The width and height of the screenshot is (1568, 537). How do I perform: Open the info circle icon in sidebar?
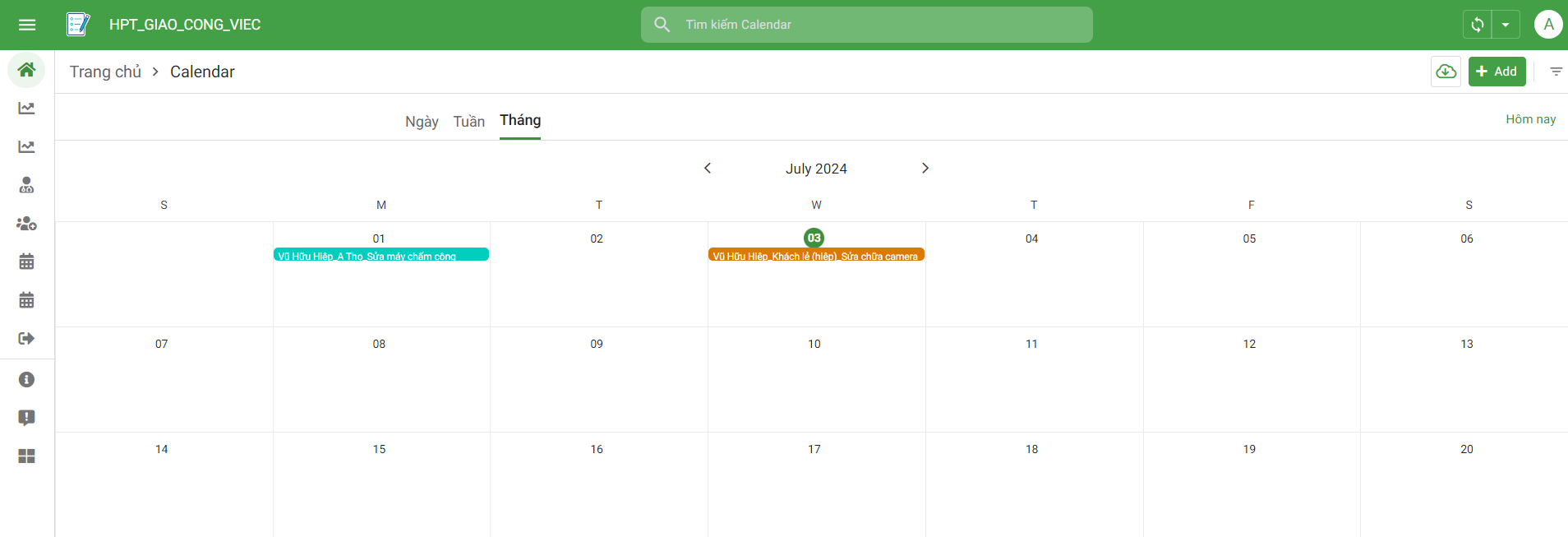coord(27,379)
